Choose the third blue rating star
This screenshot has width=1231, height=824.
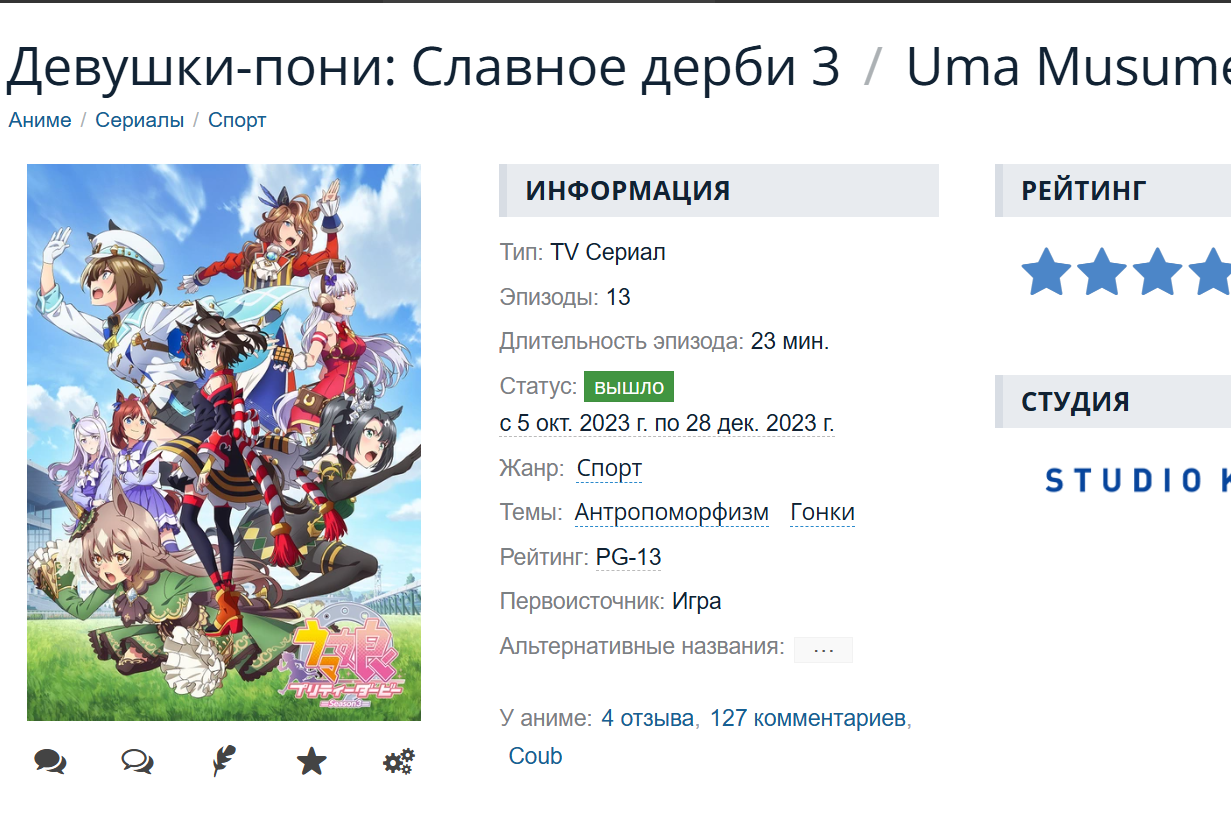[x=1157, y=272]
